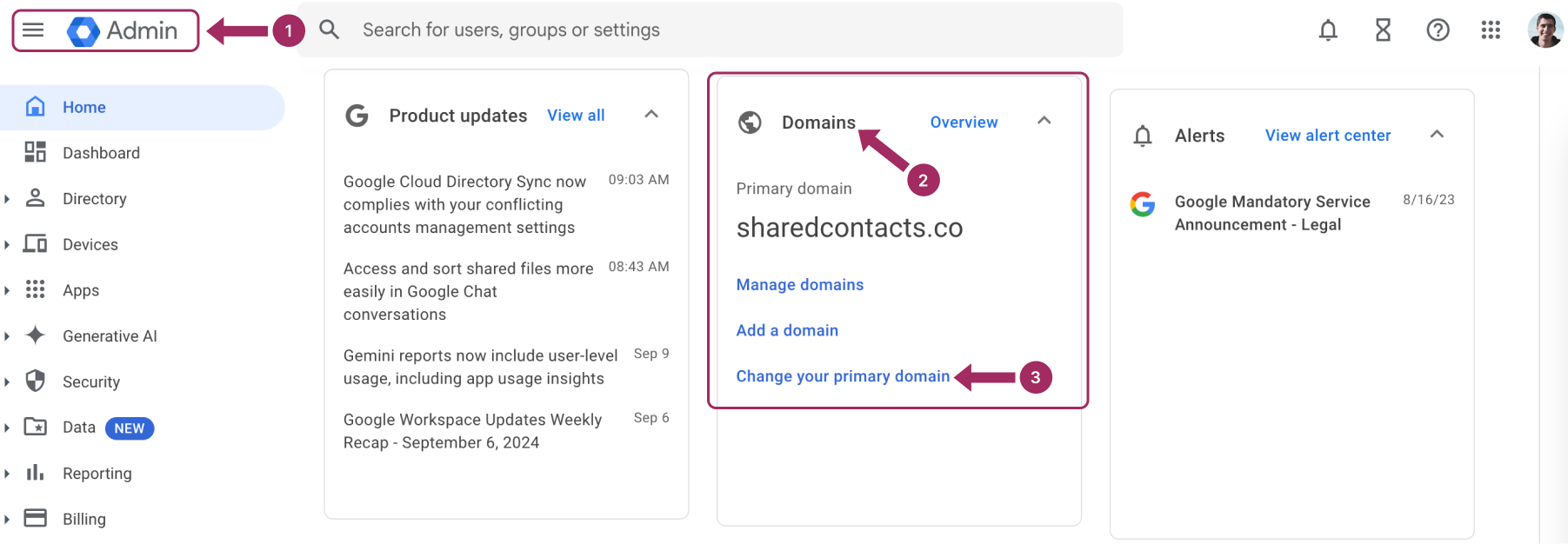Expand the Billing tree arrow
Viewport: 1568px width, 544px height.
pyautogui.click(x=7, y=519)
